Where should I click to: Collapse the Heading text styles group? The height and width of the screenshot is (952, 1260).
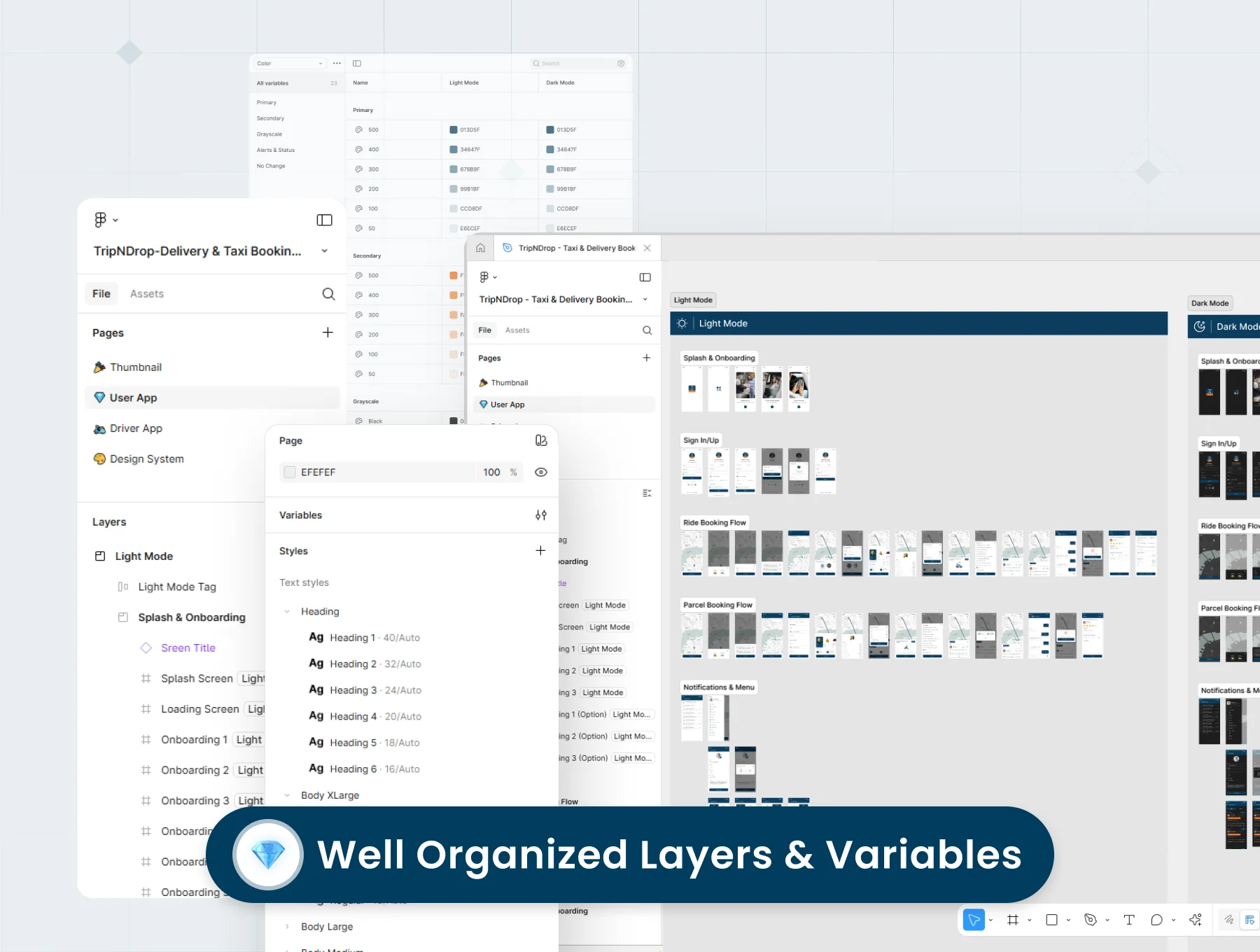(287, 612)
